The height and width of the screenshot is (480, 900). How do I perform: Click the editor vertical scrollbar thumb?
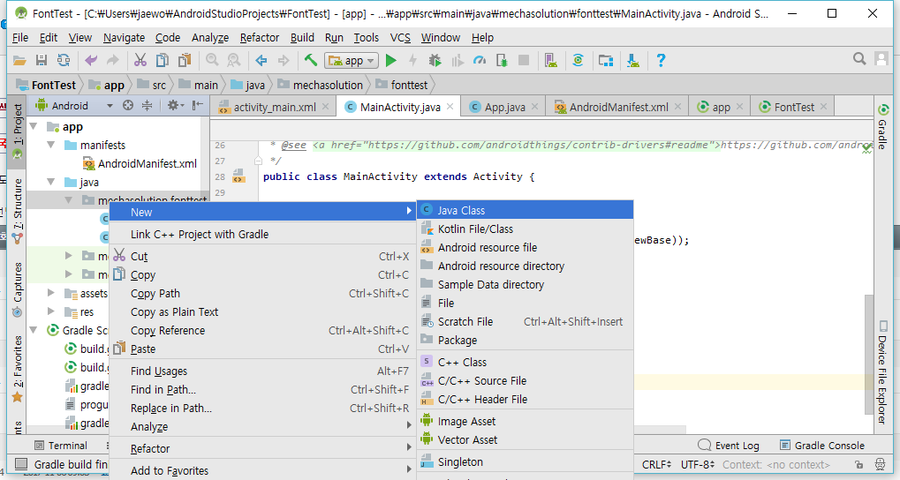click(869, 354)
